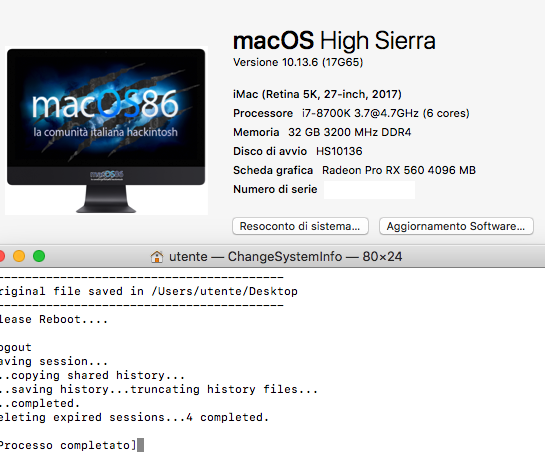Click the terminal line ending "session..."
The height and width of the screenshot is (462, 545).
tap(54, 361)
